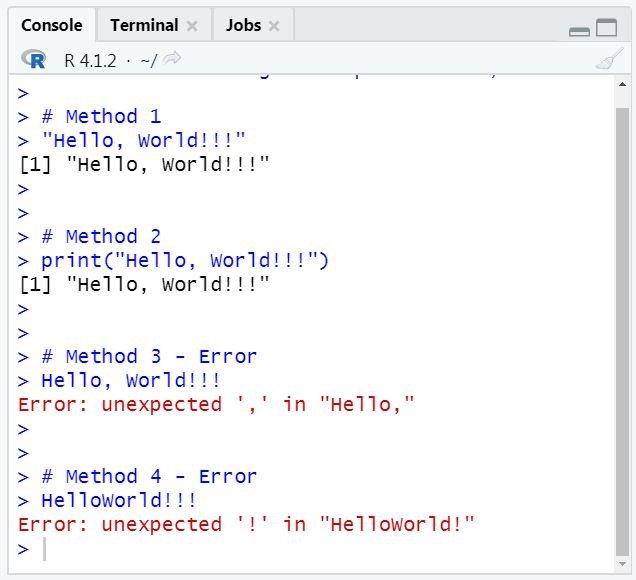The image size is (636, 580).
Task: Maximize the console pane
Action: pos(607,28)
